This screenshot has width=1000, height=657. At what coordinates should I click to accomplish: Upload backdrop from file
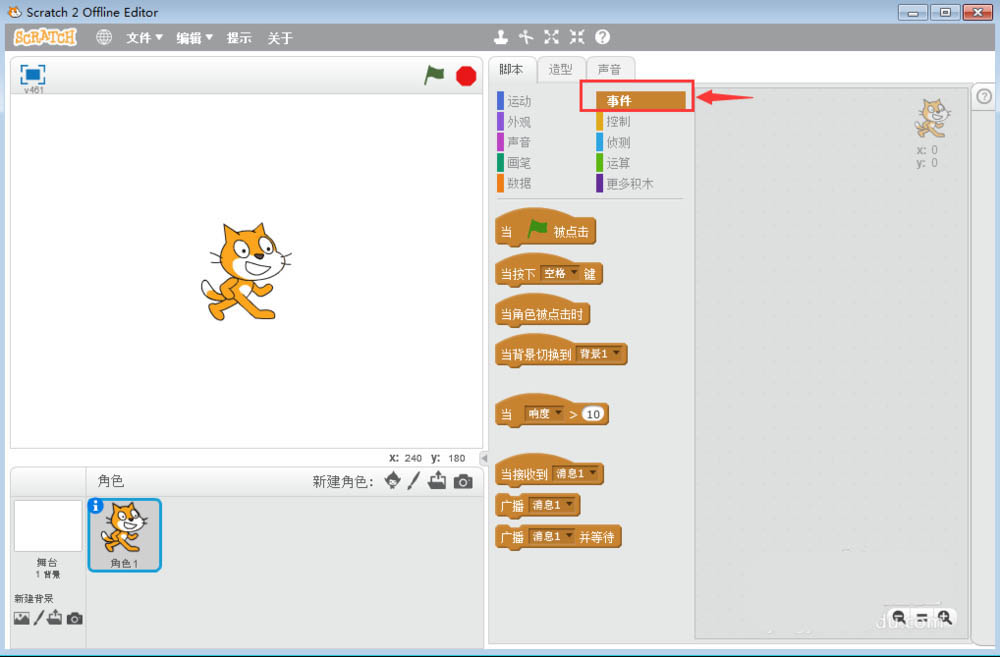55,617
